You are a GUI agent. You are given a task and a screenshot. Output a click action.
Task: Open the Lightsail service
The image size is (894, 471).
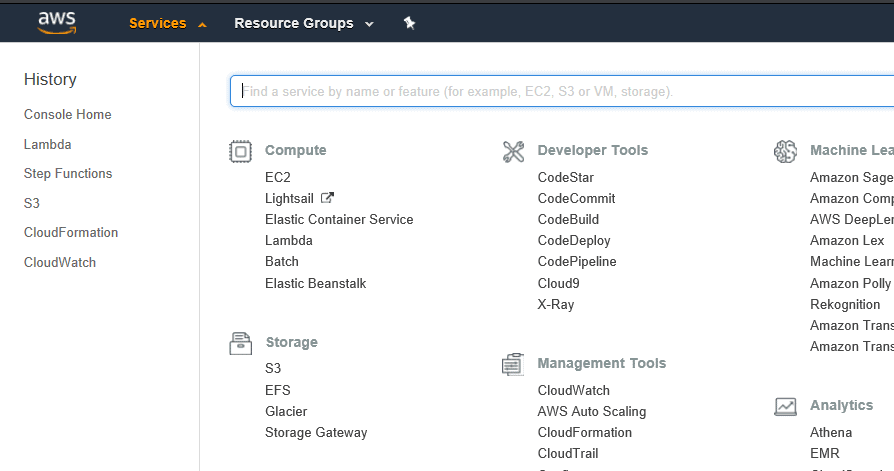coord(289,198)
